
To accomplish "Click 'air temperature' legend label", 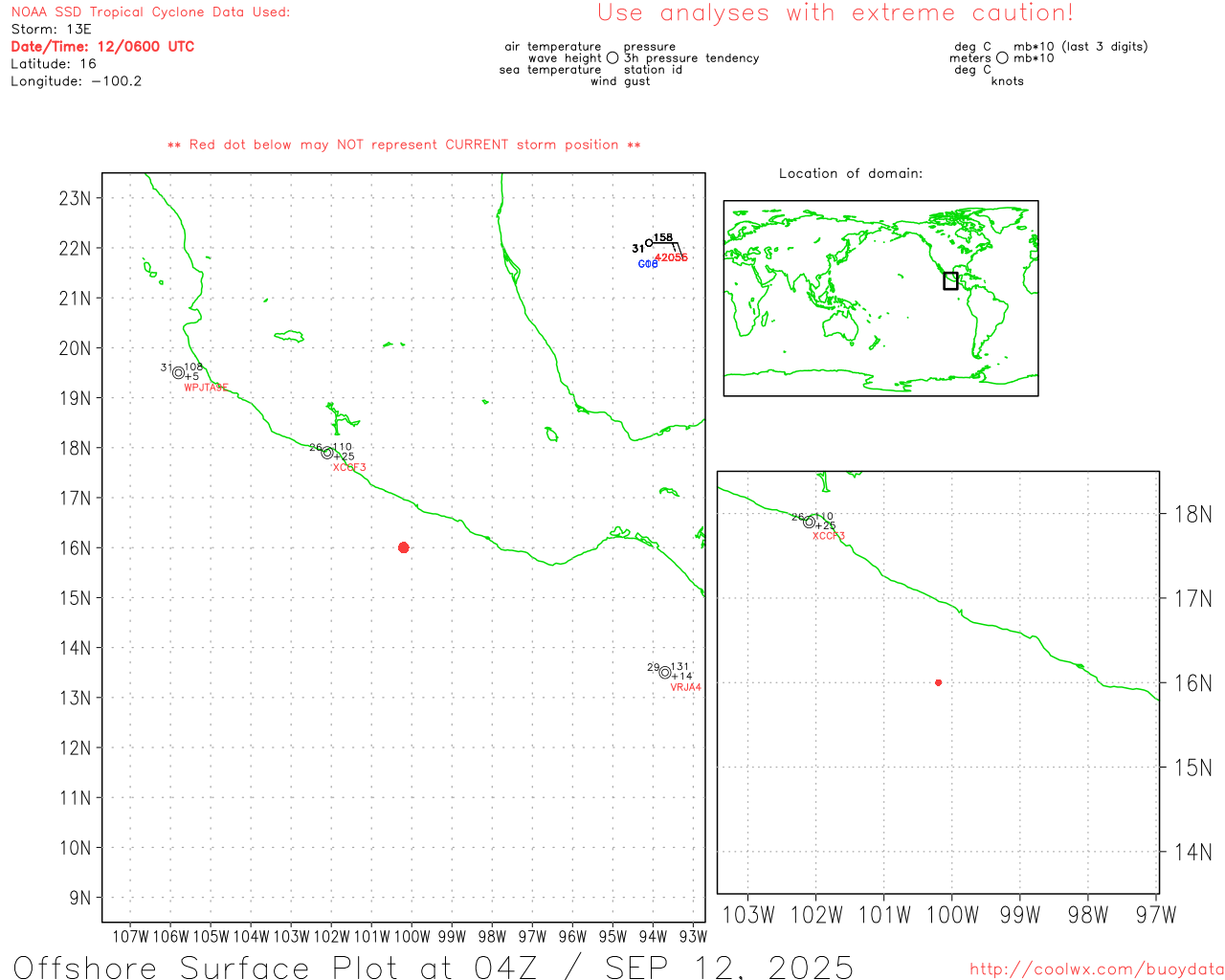I will [x=553, y=47].
